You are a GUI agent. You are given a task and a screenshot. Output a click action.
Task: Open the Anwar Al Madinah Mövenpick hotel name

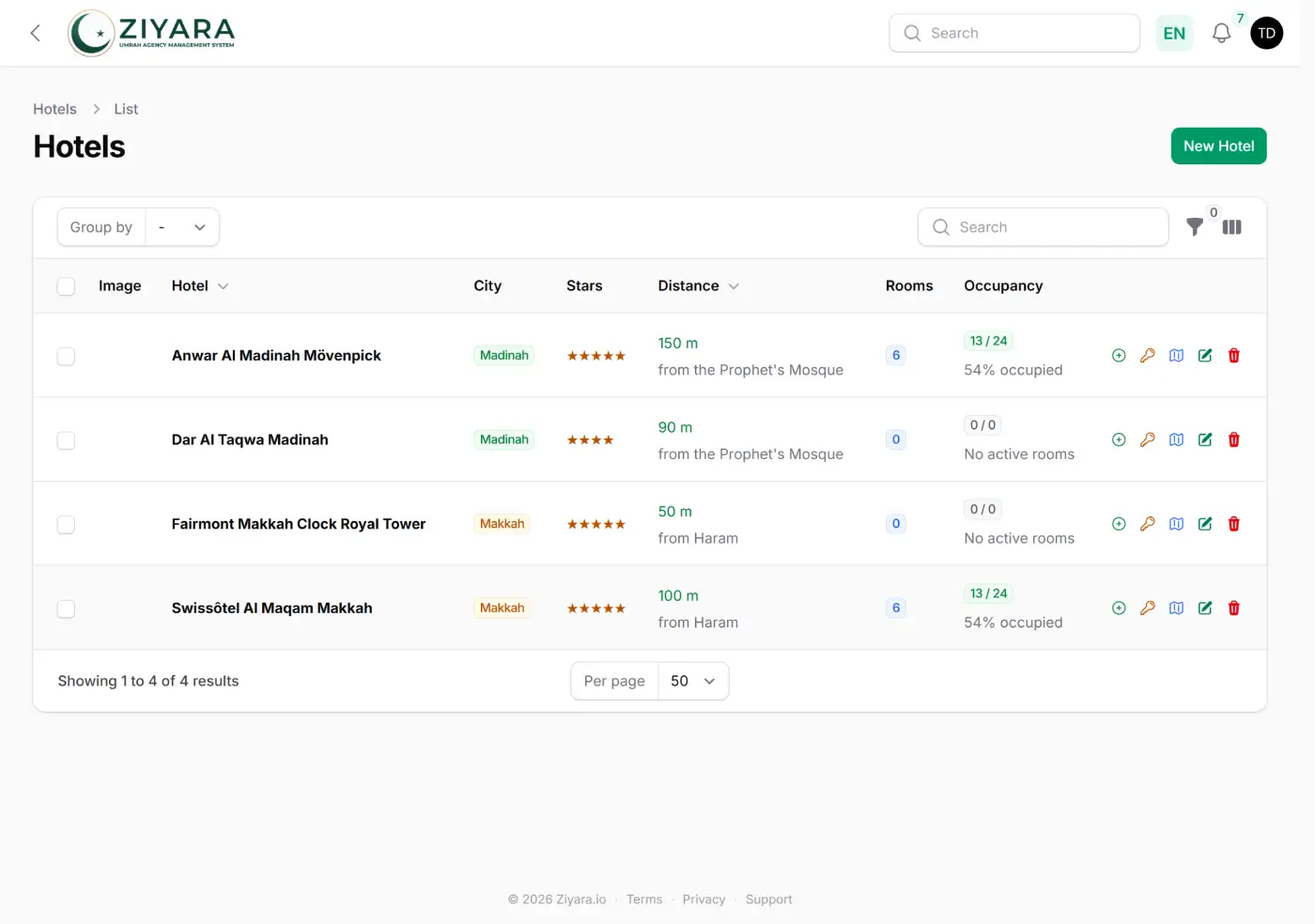[276, 356]
